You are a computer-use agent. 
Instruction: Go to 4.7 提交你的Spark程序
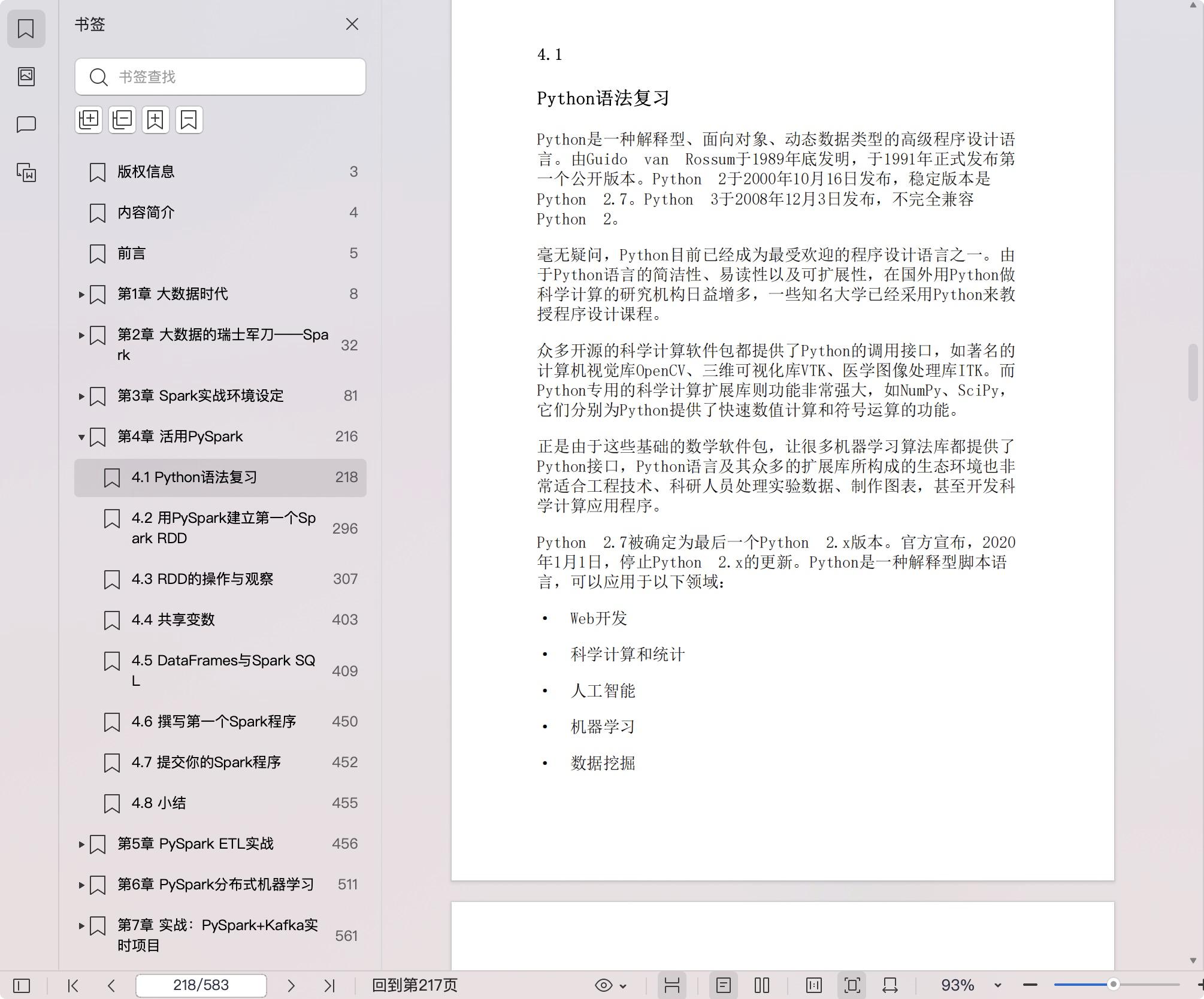pyautogui.click(x=220, y=762)
